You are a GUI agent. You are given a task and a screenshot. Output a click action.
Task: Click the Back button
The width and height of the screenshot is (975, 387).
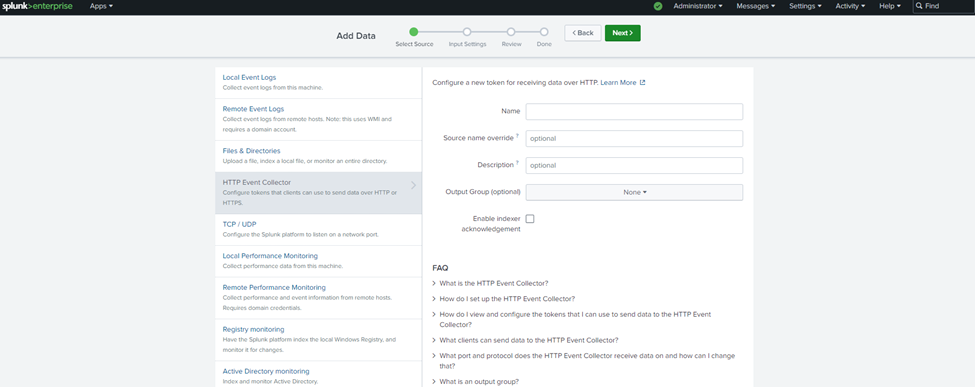583,33
